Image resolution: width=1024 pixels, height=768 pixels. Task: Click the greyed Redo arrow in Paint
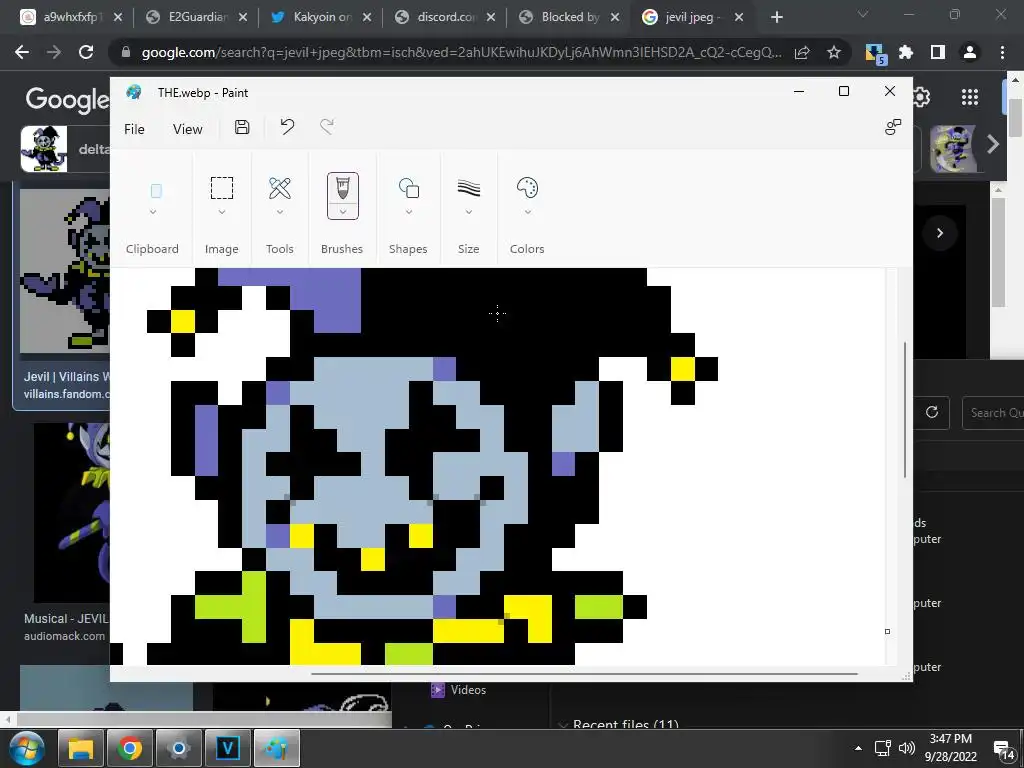(x=327, y=127)
